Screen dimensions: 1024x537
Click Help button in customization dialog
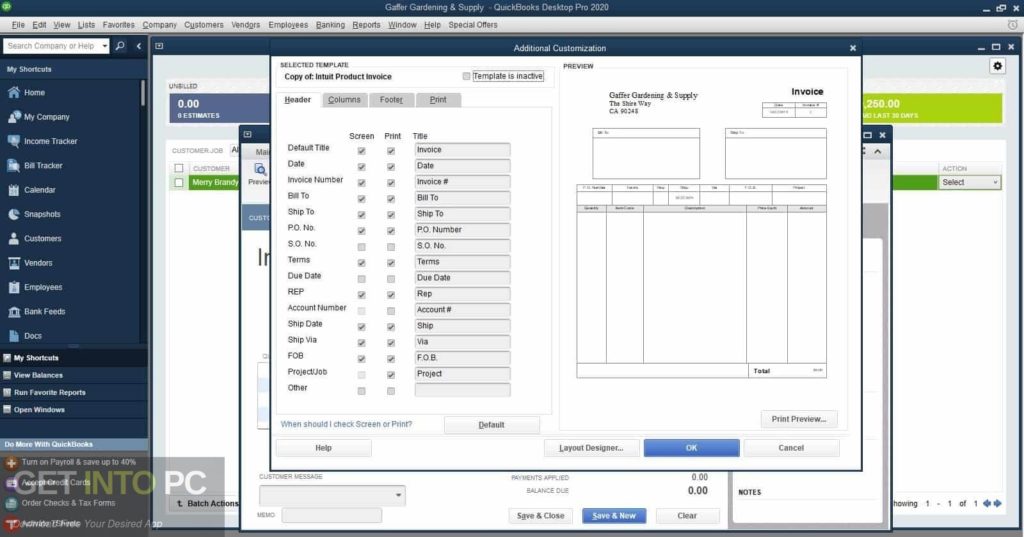323,448
